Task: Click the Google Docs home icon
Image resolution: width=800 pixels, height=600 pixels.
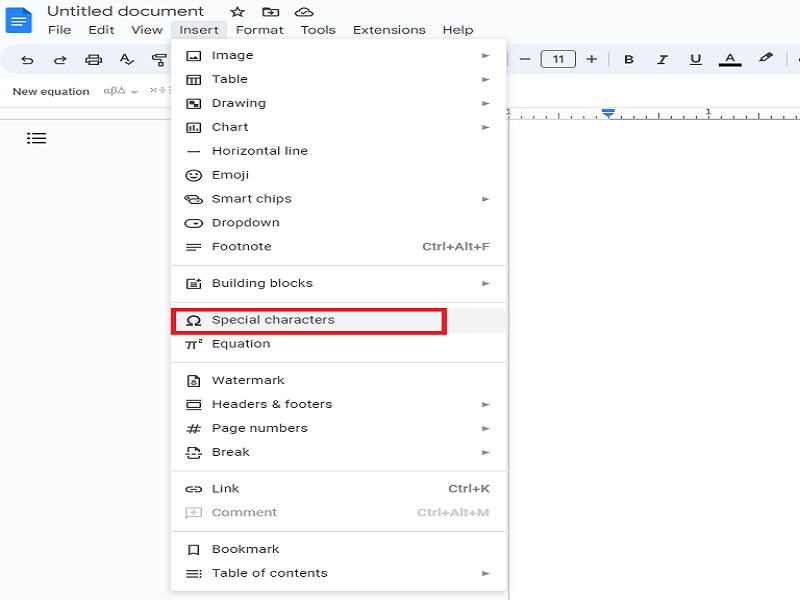Action: [18, 19]
